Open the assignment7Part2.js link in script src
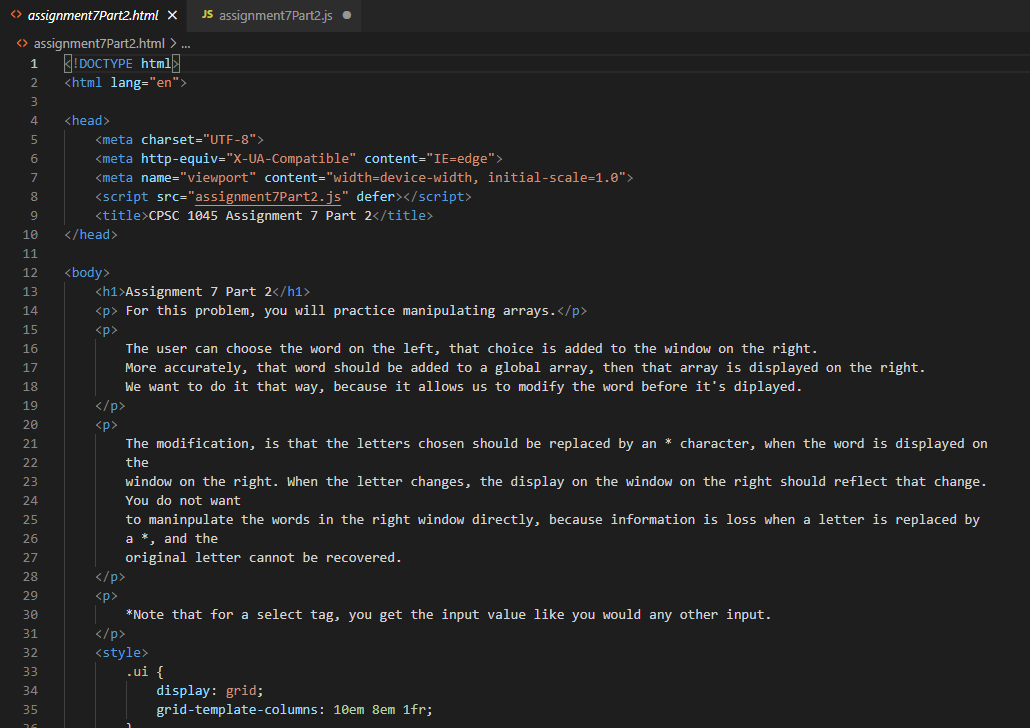Viewport: 1030px width, 728px height. click(x=268, y=196)
